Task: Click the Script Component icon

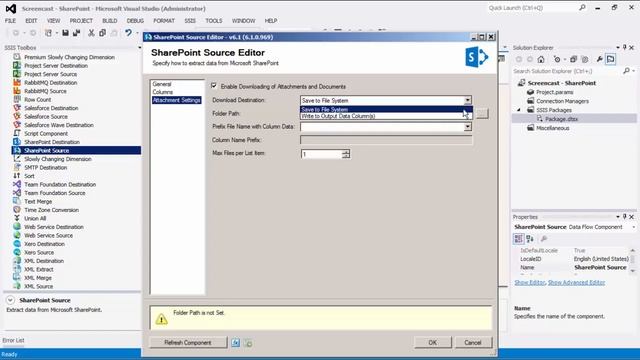Action: point(17,133)
